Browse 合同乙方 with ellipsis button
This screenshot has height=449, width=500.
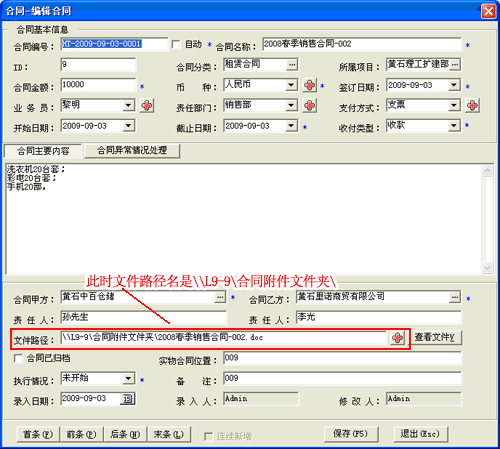click(x=455, y=297)
